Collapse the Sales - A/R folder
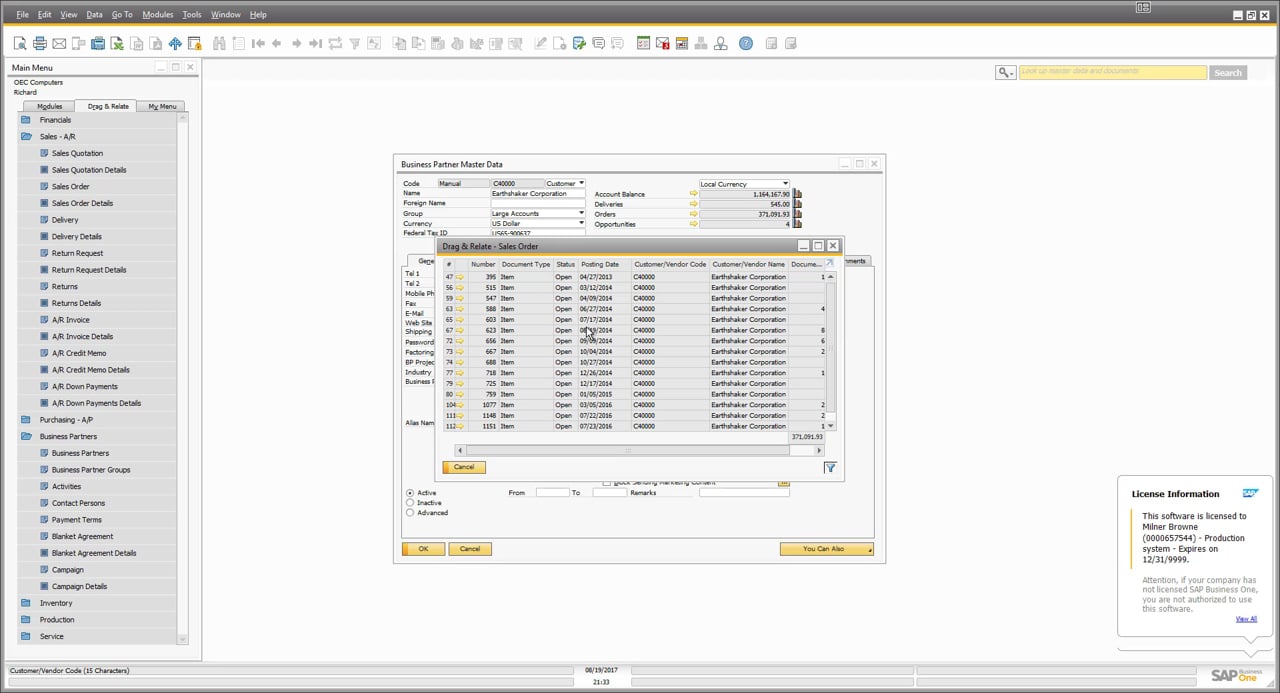The width and height of the screenshot is (1280, 693). click(x=26, y=136)
